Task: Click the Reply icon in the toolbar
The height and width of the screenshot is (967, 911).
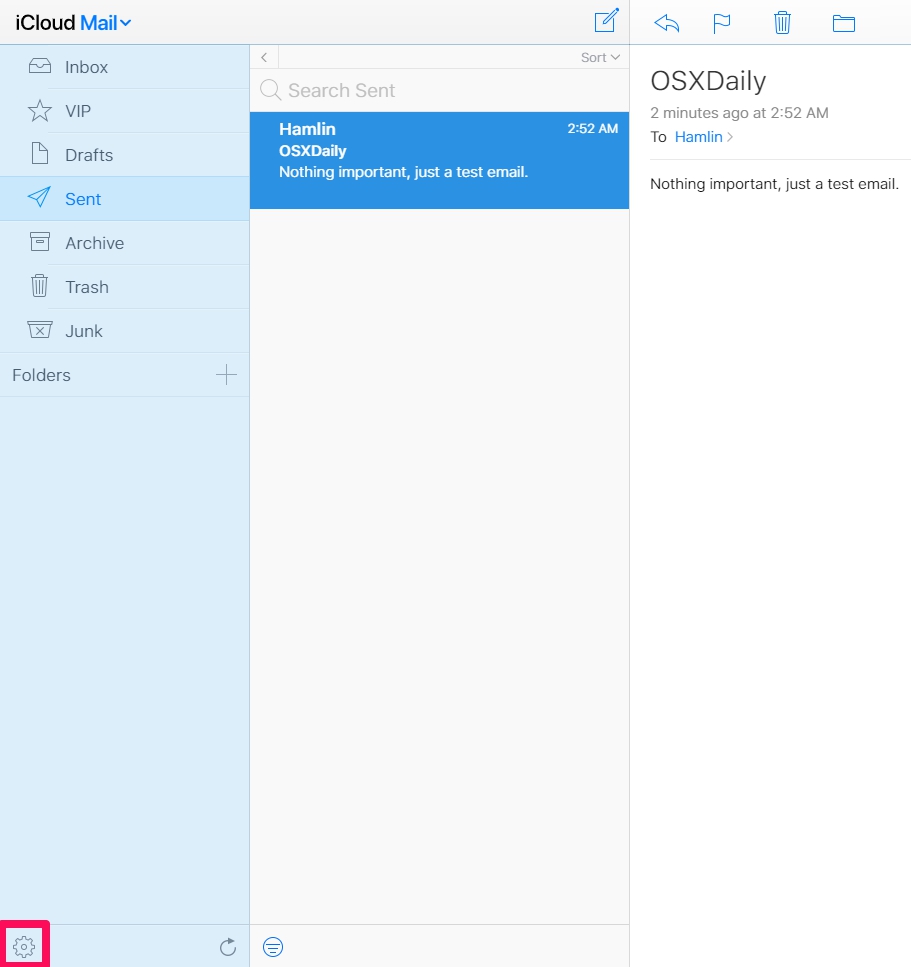Action: click(x=666, y=22)
